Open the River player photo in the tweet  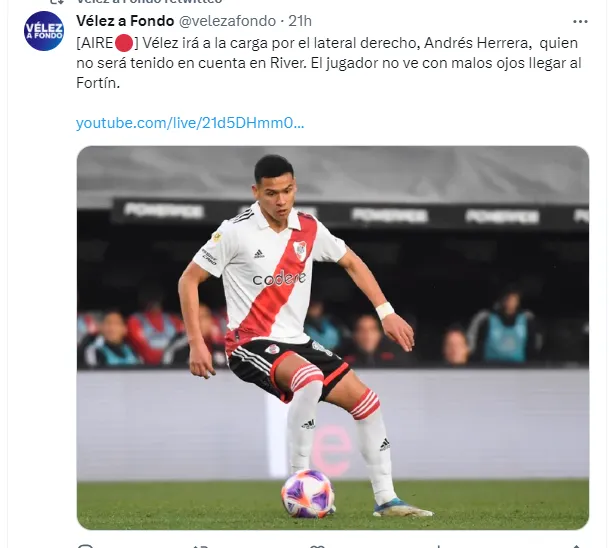333,337
